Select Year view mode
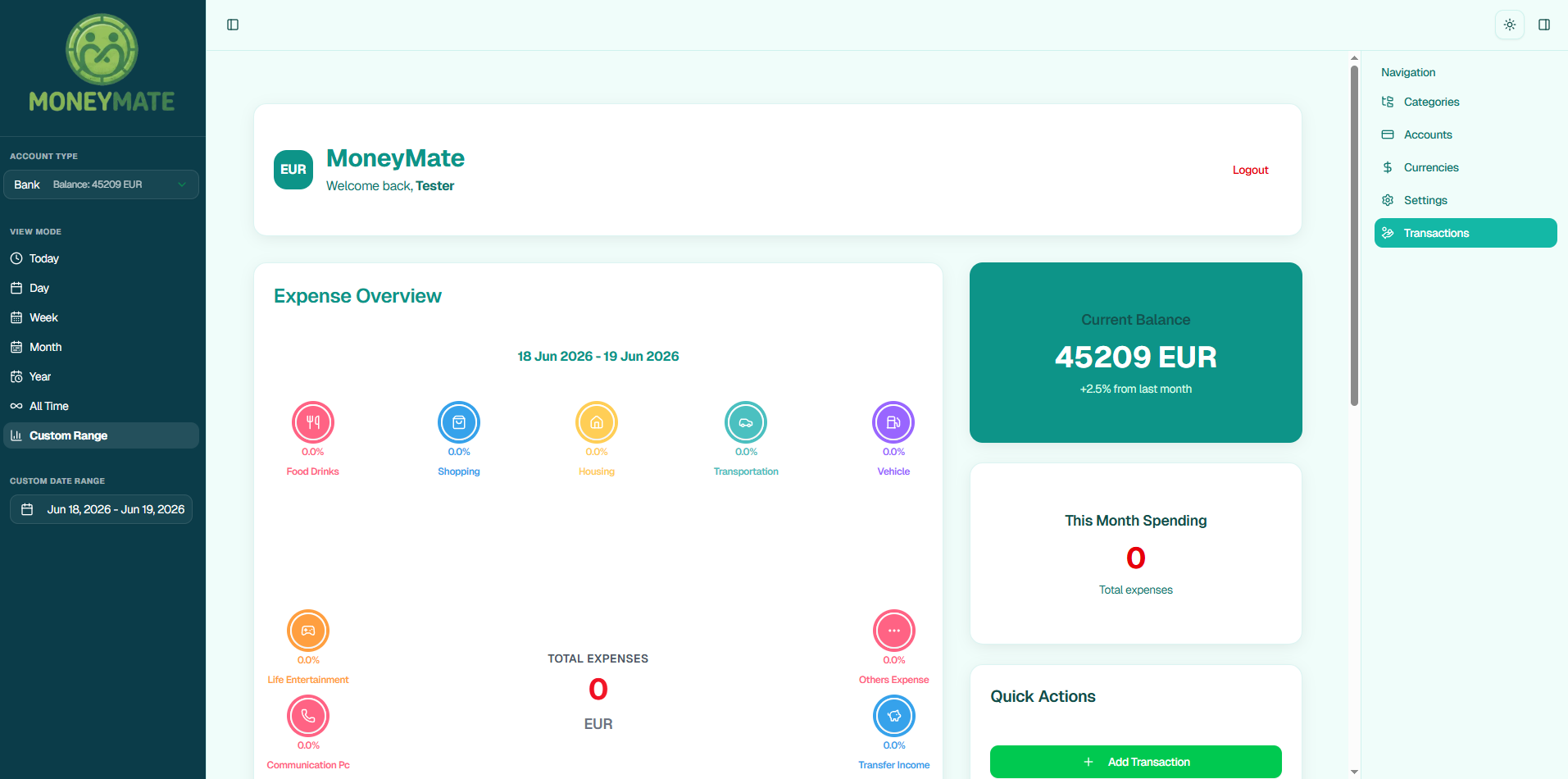The height and width of the screenshot is (779, 1568). 102,376
